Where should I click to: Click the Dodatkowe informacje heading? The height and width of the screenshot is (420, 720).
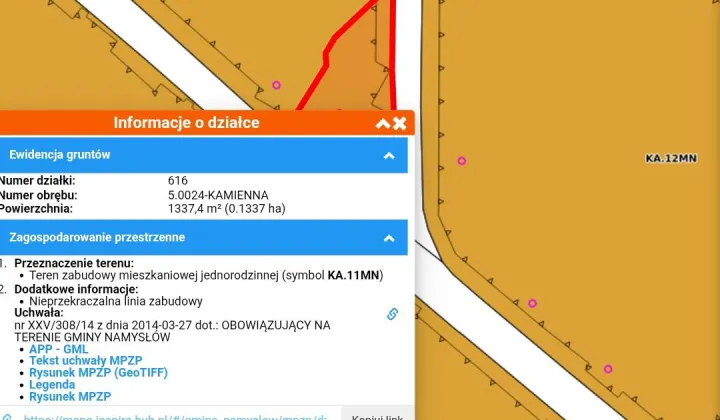(76, 290)
